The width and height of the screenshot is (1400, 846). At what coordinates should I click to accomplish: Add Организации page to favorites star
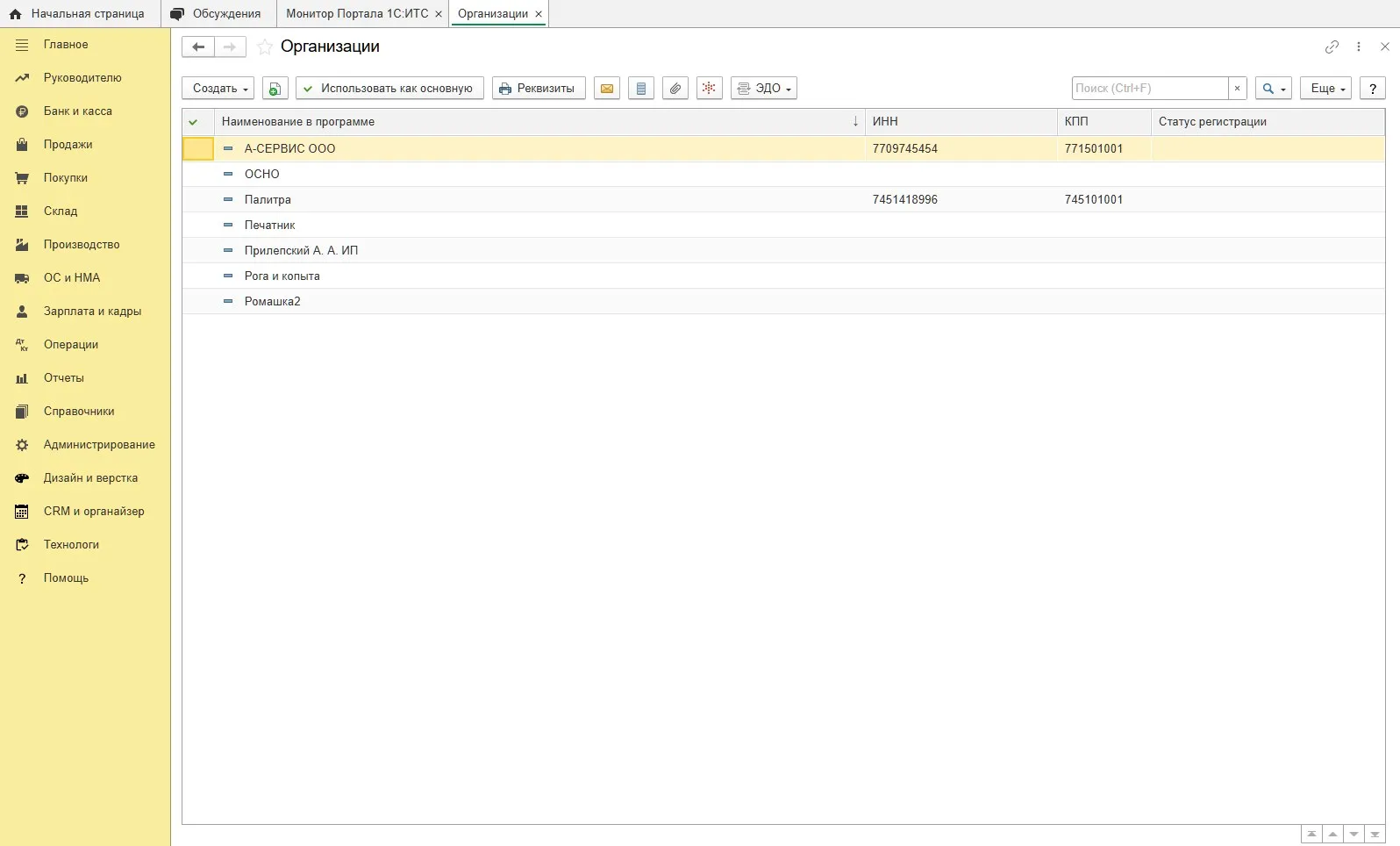265,47
